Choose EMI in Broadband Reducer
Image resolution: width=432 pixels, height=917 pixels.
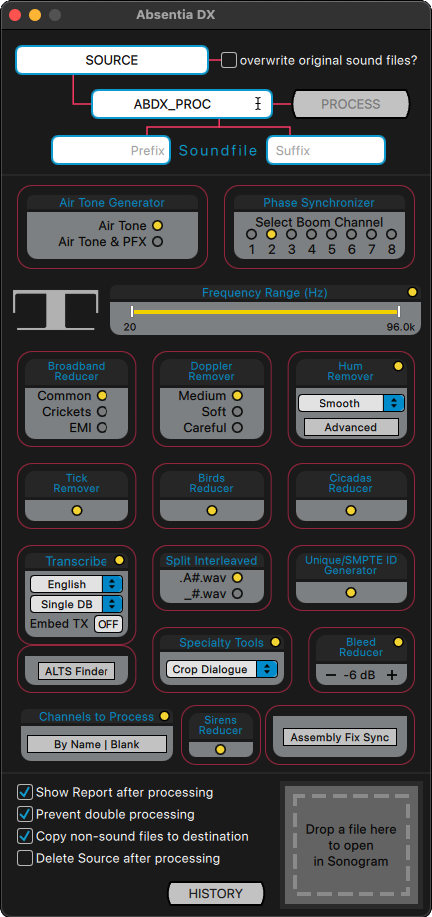pyautogui.click(x=102, y=428)
